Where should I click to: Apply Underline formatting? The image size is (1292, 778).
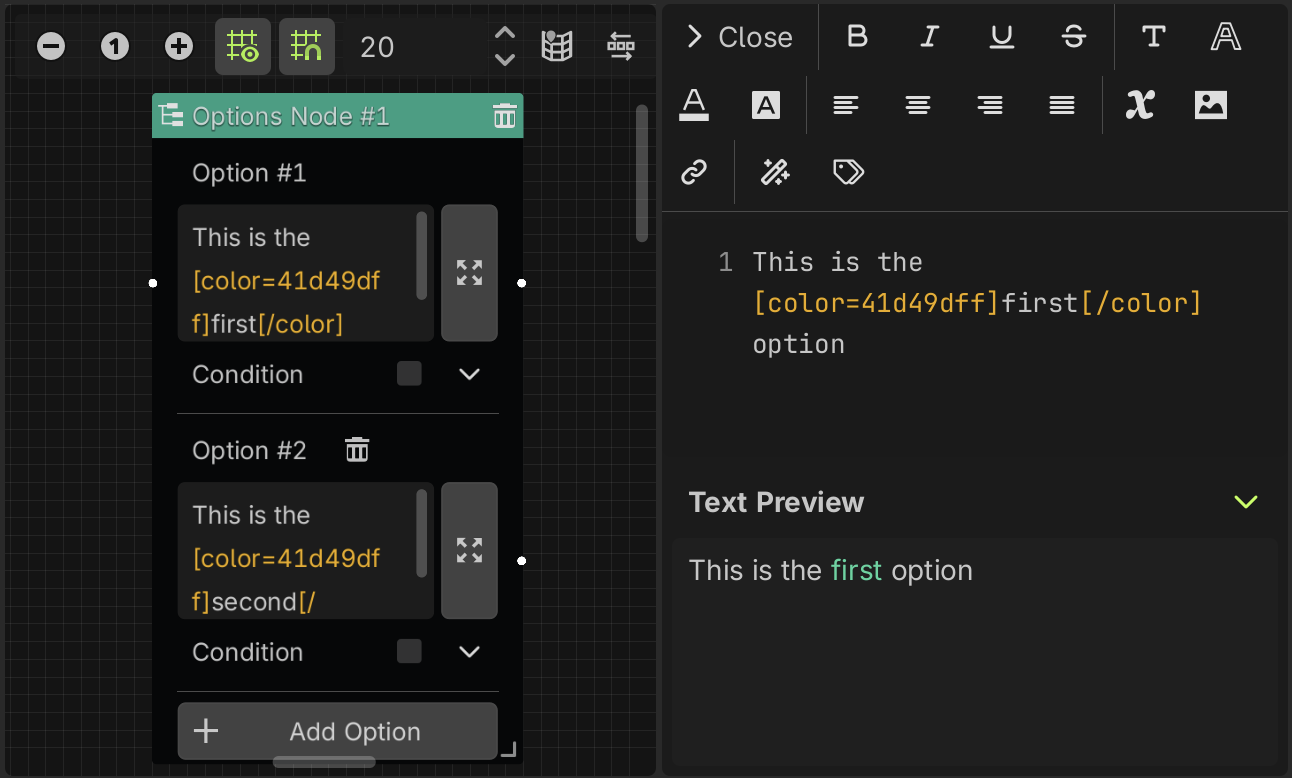(x=1001, y=37)
